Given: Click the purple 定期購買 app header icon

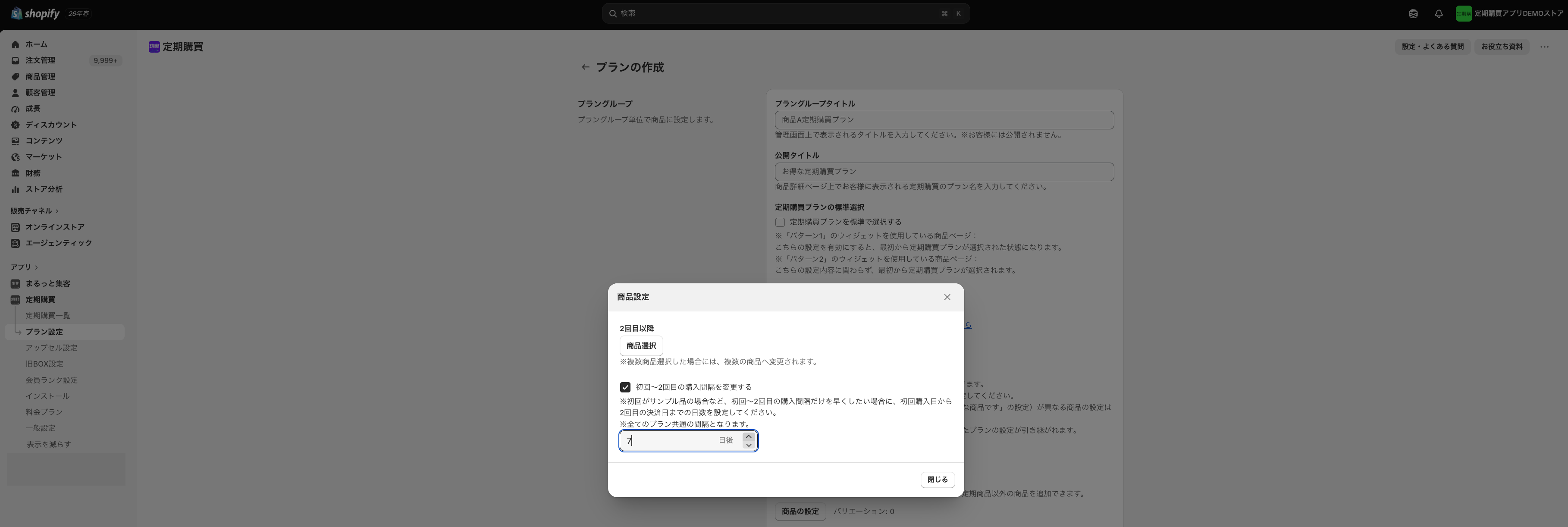Looking at the screenshot, I should point(154,47).
